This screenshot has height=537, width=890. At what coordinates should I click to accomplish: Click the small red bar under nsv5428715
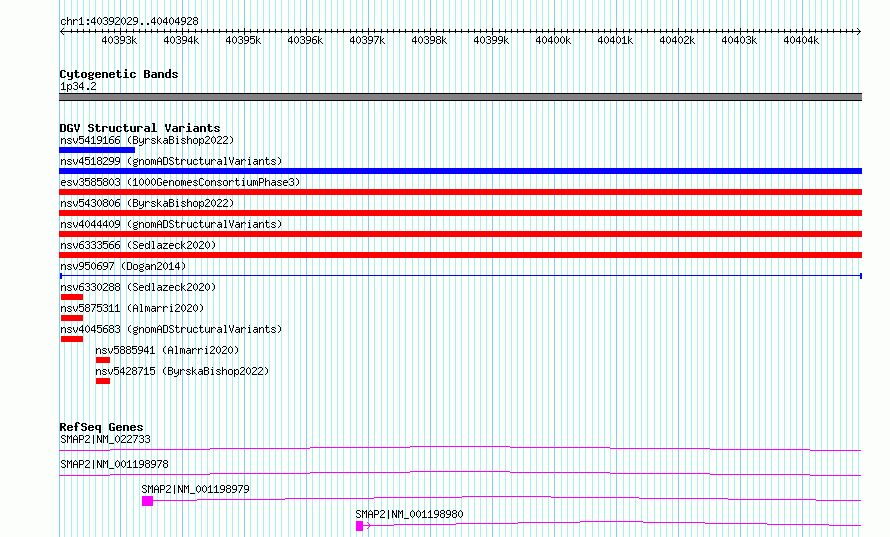pyautogui.click(x=103, y=381)
